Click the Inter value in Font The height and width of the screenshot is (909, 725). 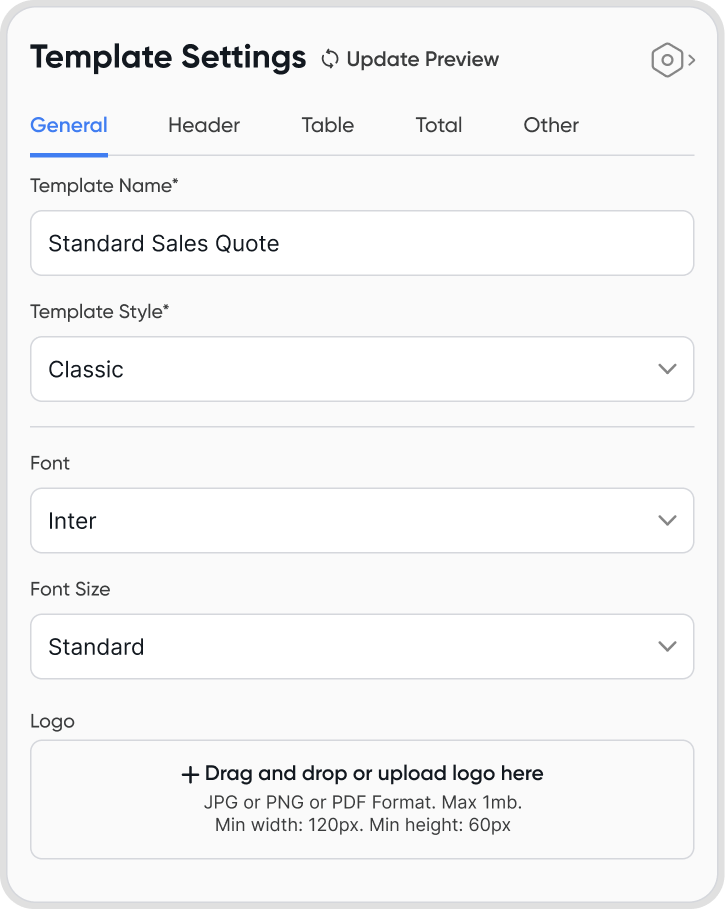[72, 521]
